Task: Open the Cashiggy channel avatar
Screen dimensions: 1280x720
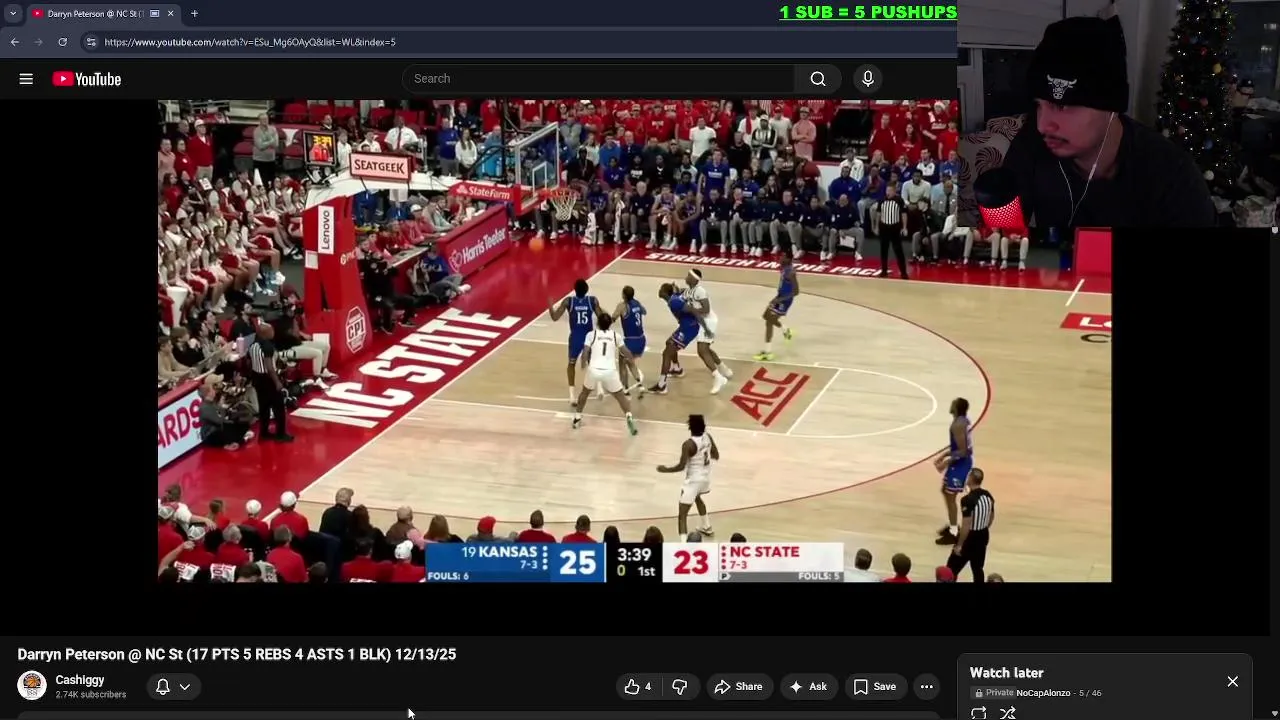Action: click(x=32, y=686)
